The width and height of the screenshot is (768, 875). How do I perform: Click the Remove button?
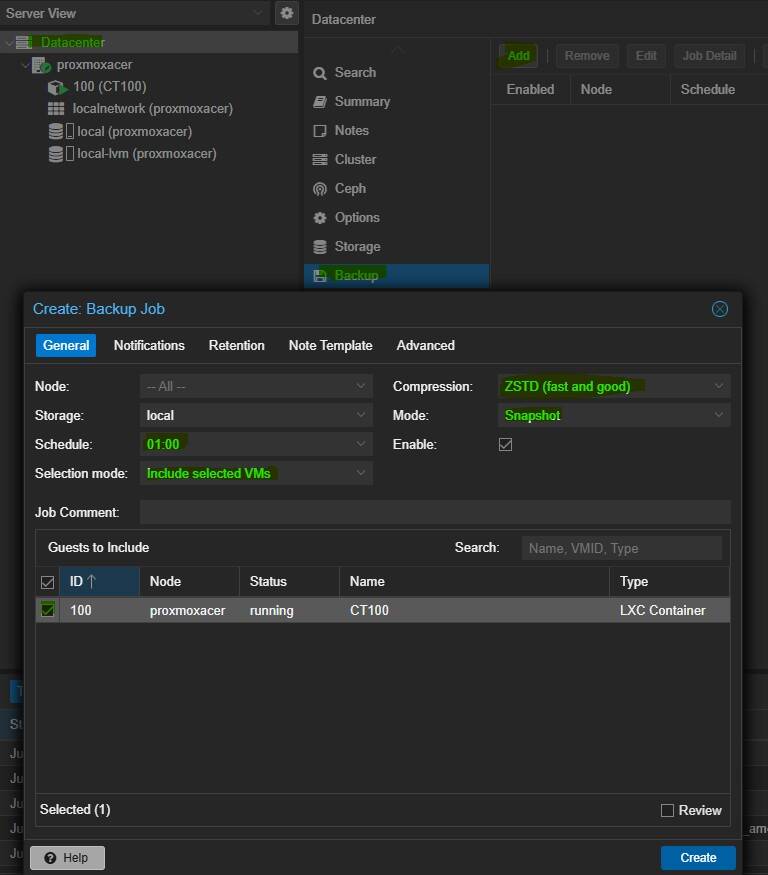pos(587,56)
